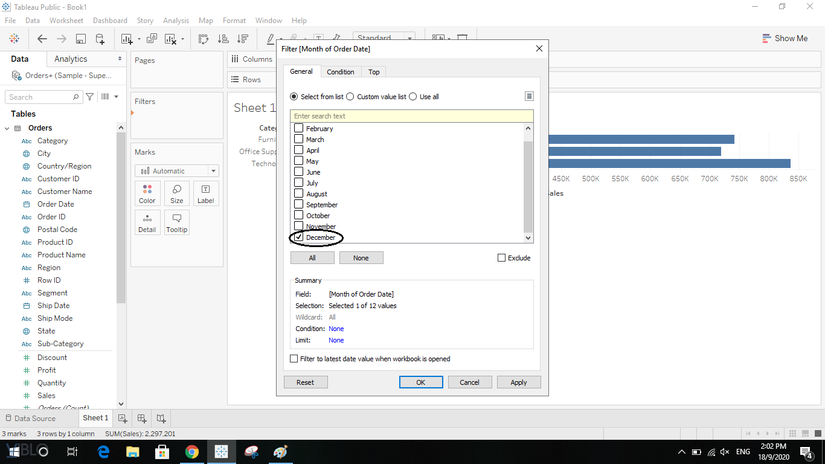This screenshot has height=464, width=825.
Task: Duplicate the sheet with the toolbar icon
Action: tap(152, 38)
